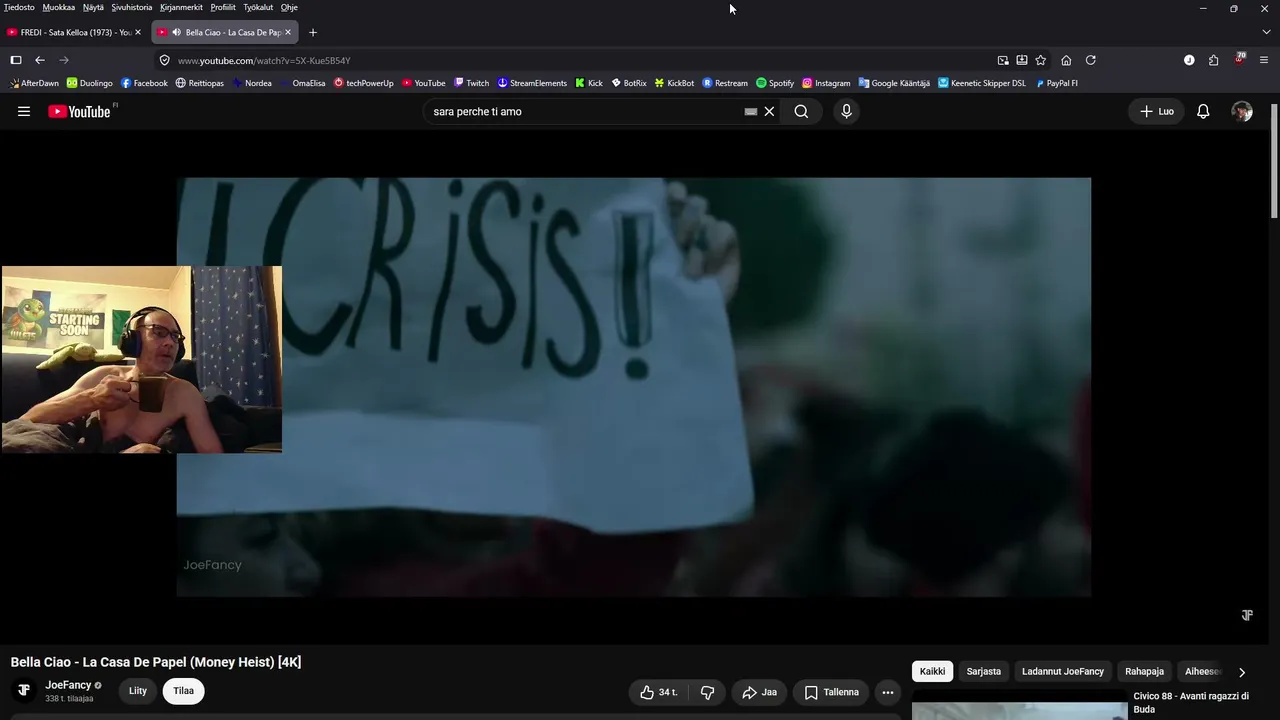Open the round white toolbar extension icon
This screenshot has height=720, width=1280.
coord(1189,60)
